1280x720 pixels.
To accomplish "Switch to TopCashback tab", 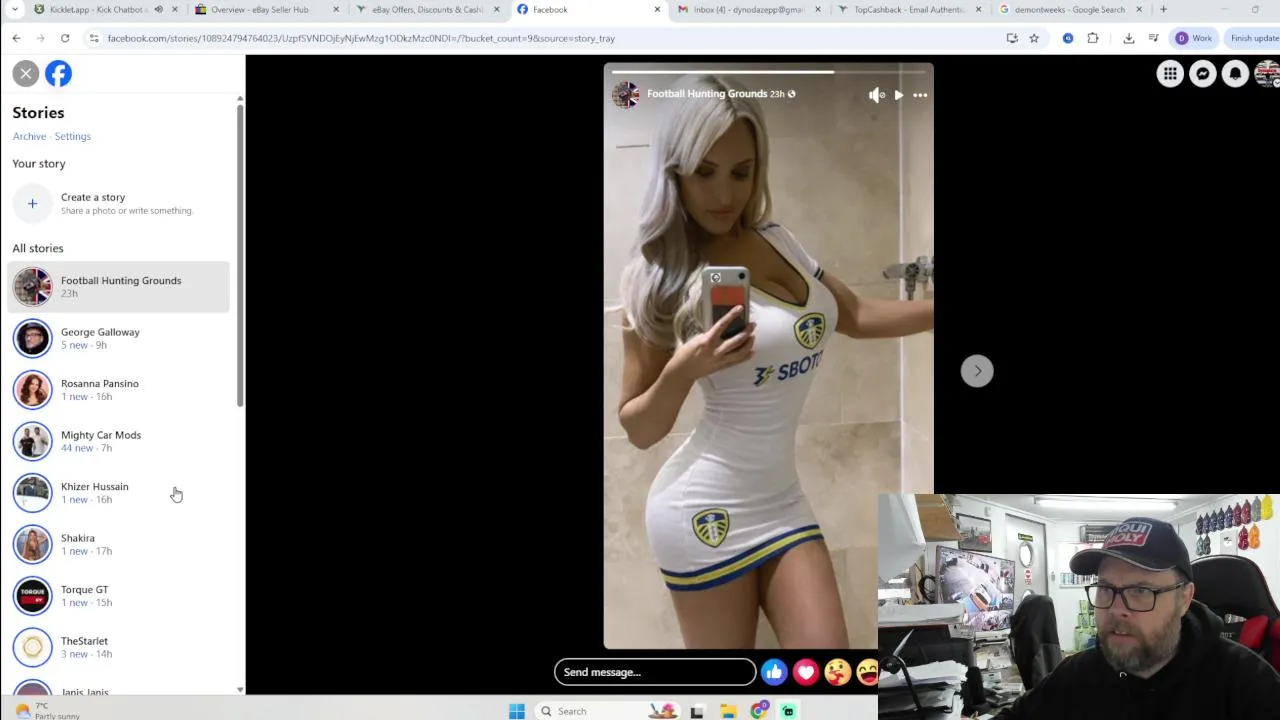I will click(908, 9).
